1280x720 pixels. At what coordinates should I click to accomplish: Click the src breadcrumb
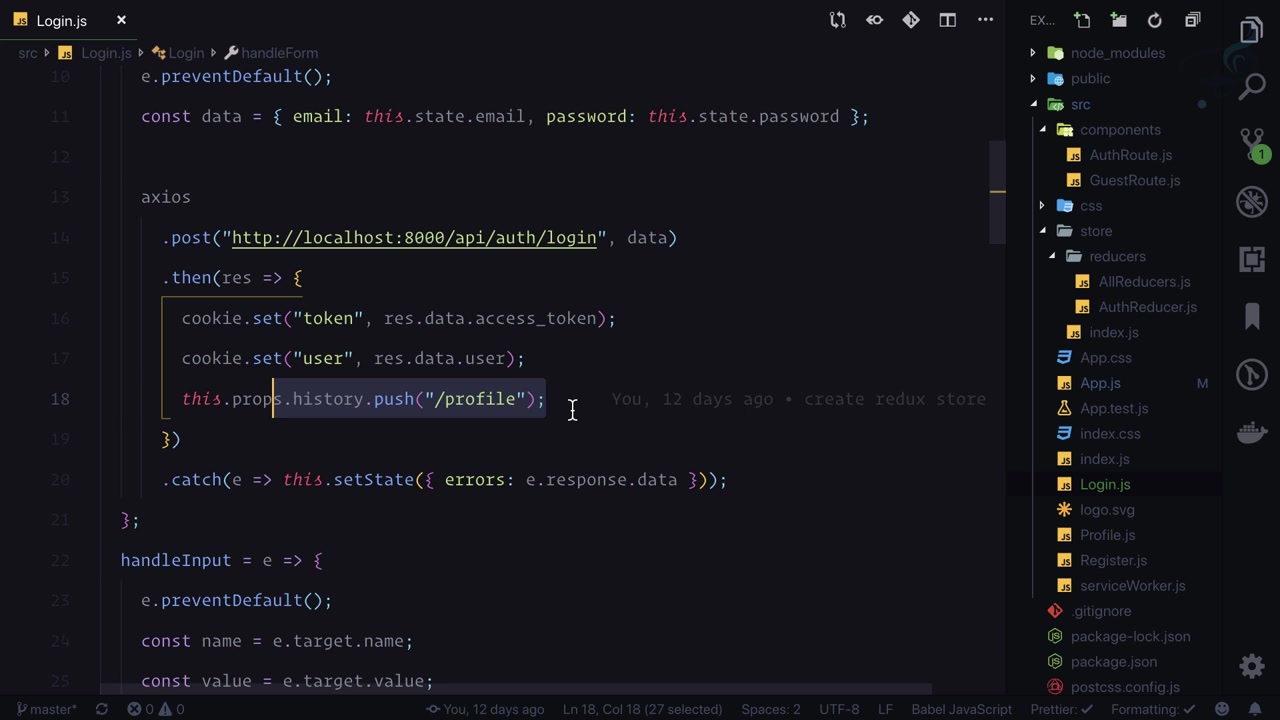coord(27,53)
